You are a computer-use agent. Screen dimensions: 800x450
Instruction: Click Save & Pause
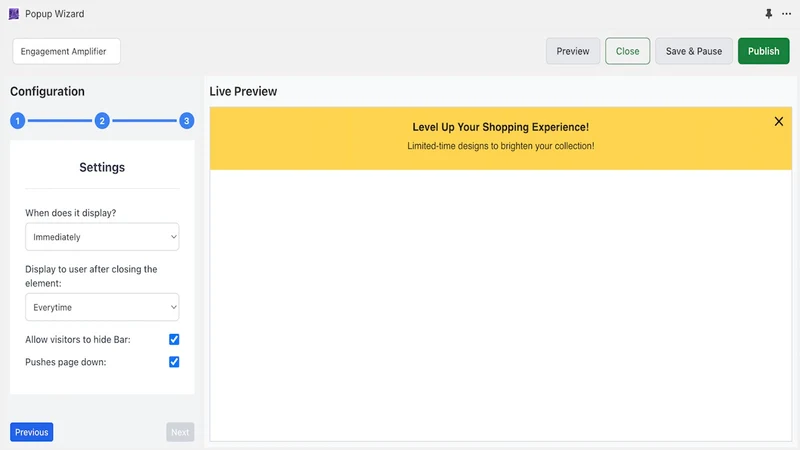[x=694, y=51]
